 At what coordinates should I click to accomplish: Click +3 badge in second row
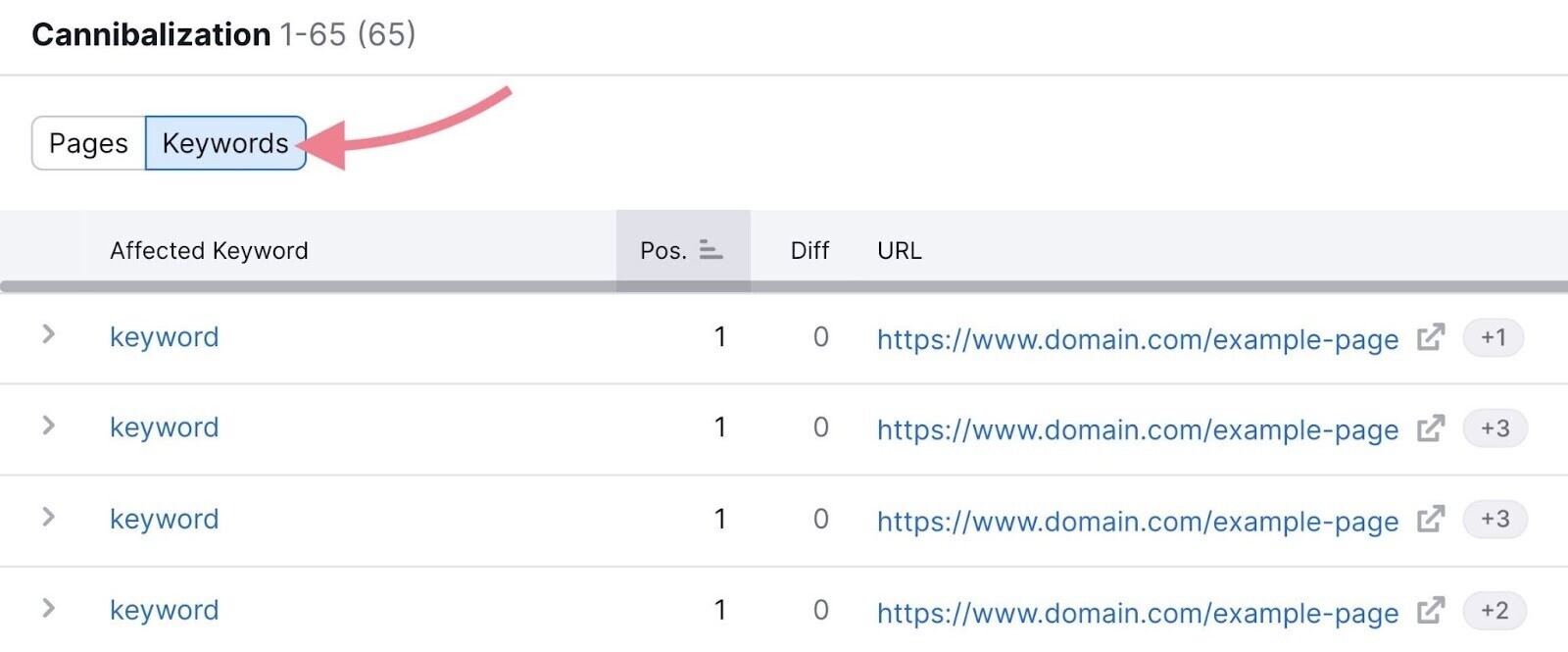click(x=1494, y=428)
